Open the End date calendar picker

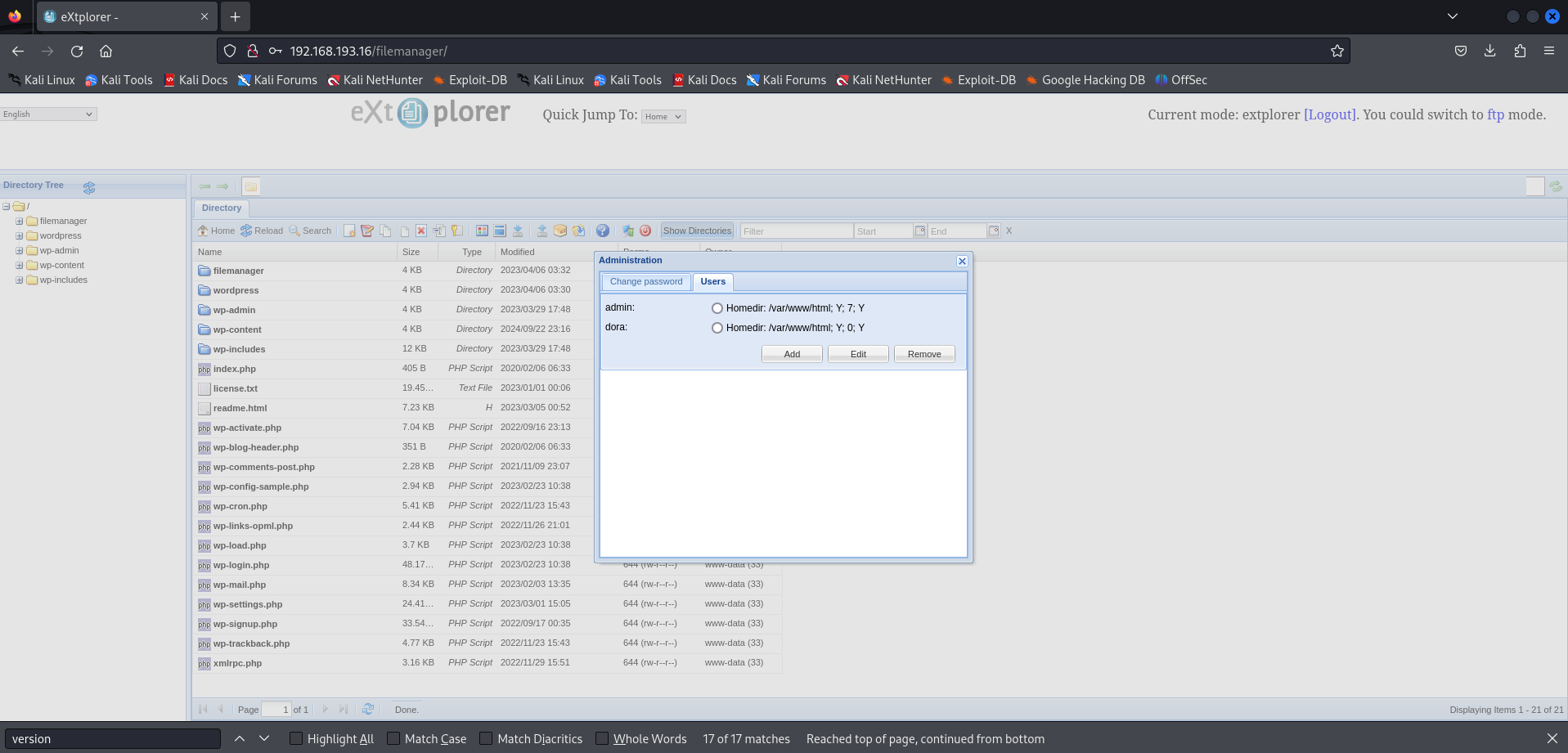[x=994, y=231]
